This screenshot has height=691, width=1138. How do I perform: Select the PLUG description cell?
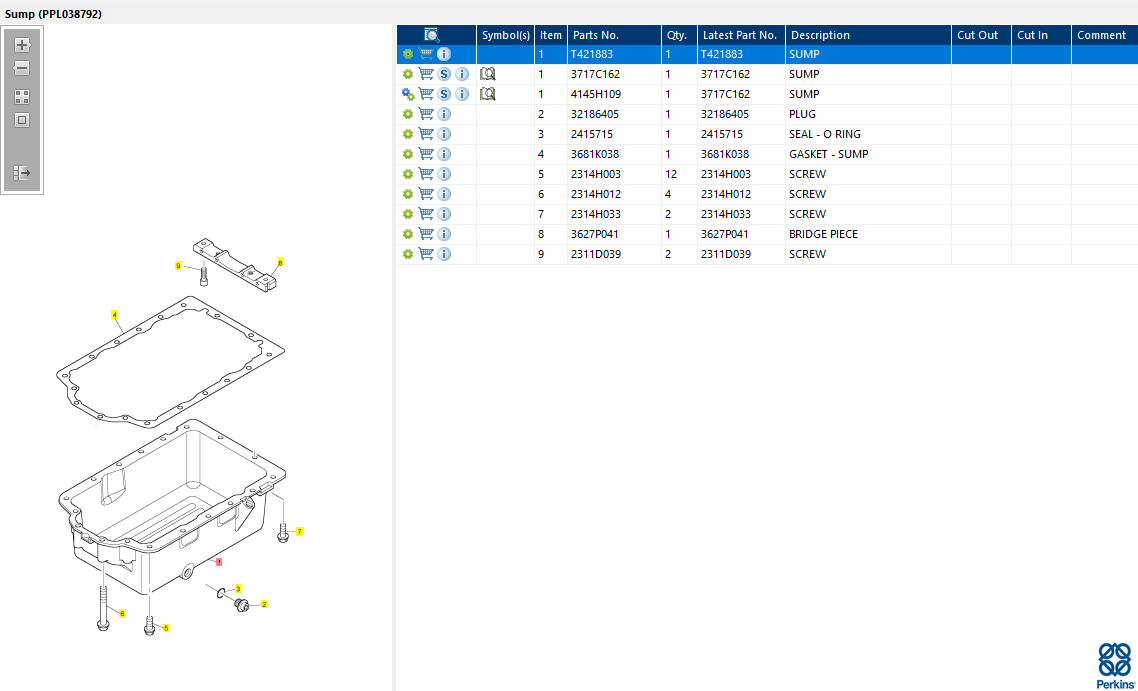click(x=802, y=114)
